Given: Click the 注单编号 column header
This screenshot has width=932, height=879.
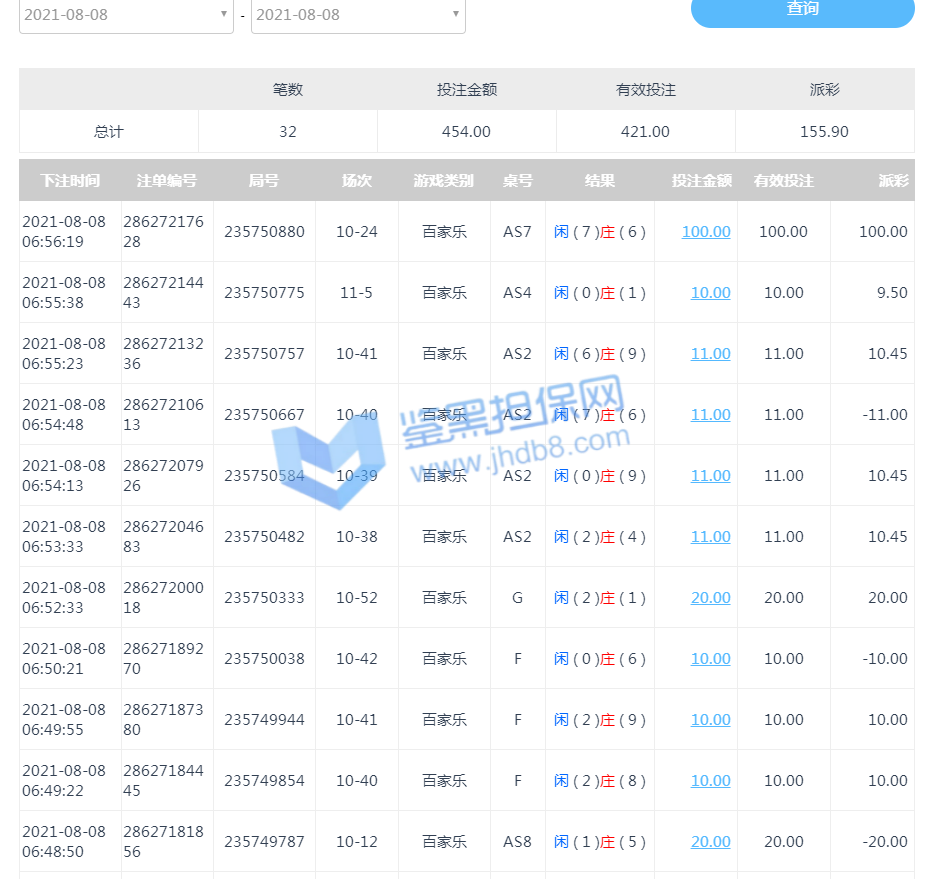Looking at the screenshot, I should click(x=167, y=181).
